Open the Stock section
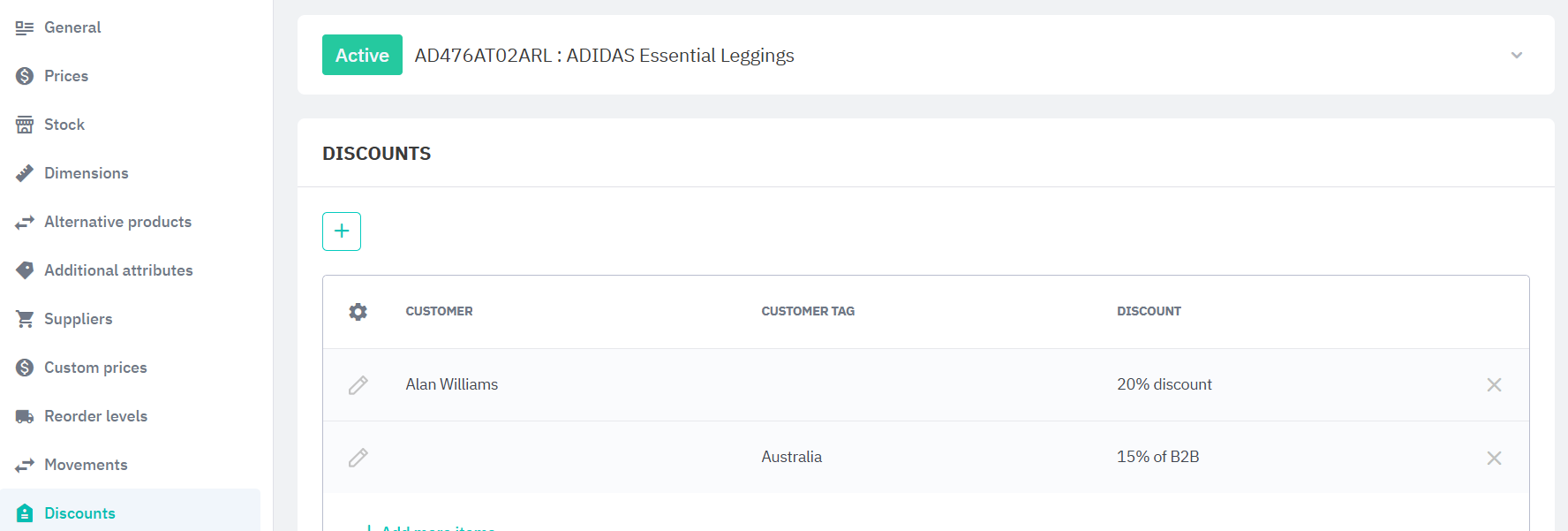Image resolution: width=1568 pixels, height=531 pixels. click(64, 125)
